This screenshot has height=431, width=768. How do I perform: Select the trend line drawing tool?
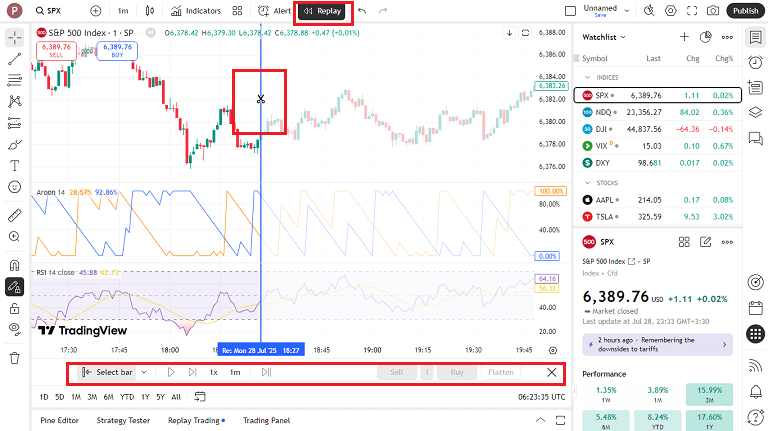point(15,59)
